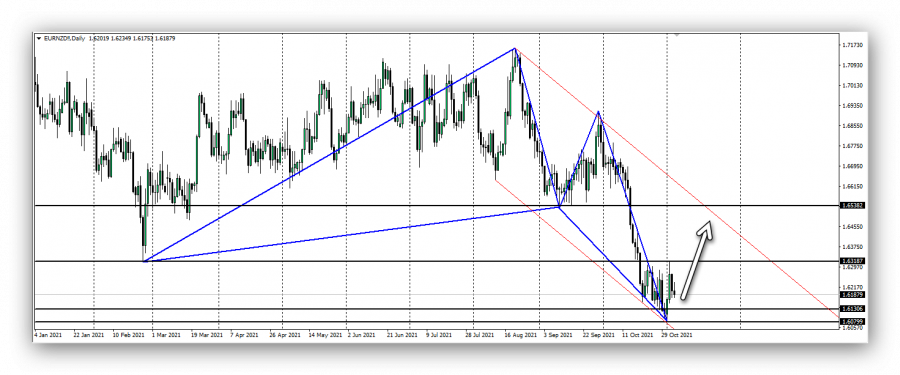Click the 1.66150 price scale value
The image size is (900, 375).
point(853,187)
